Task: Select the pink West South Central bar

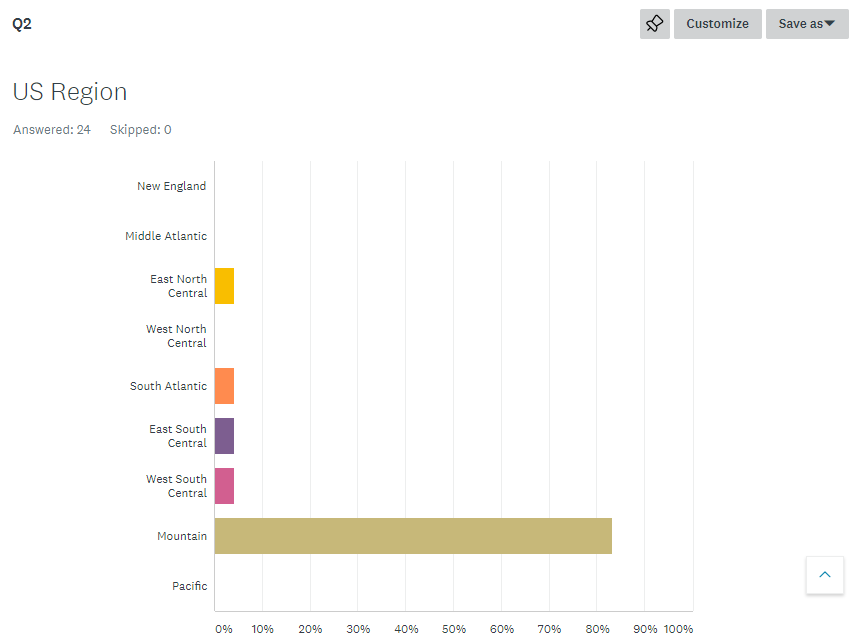Action: 224,486
